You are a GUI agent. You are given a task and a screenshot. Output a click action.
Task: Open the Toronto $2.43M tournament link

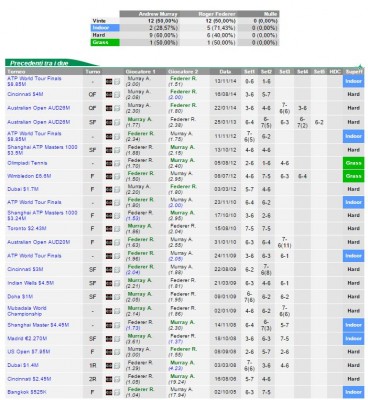(x=27, y=228)
